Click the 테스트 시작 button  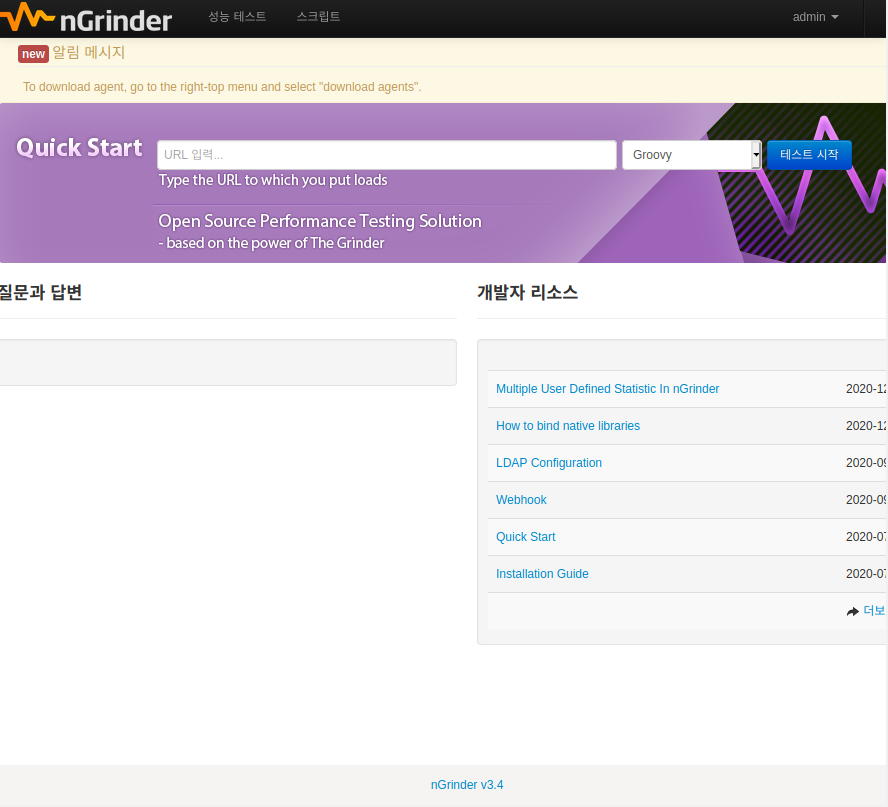coord(809,155)
